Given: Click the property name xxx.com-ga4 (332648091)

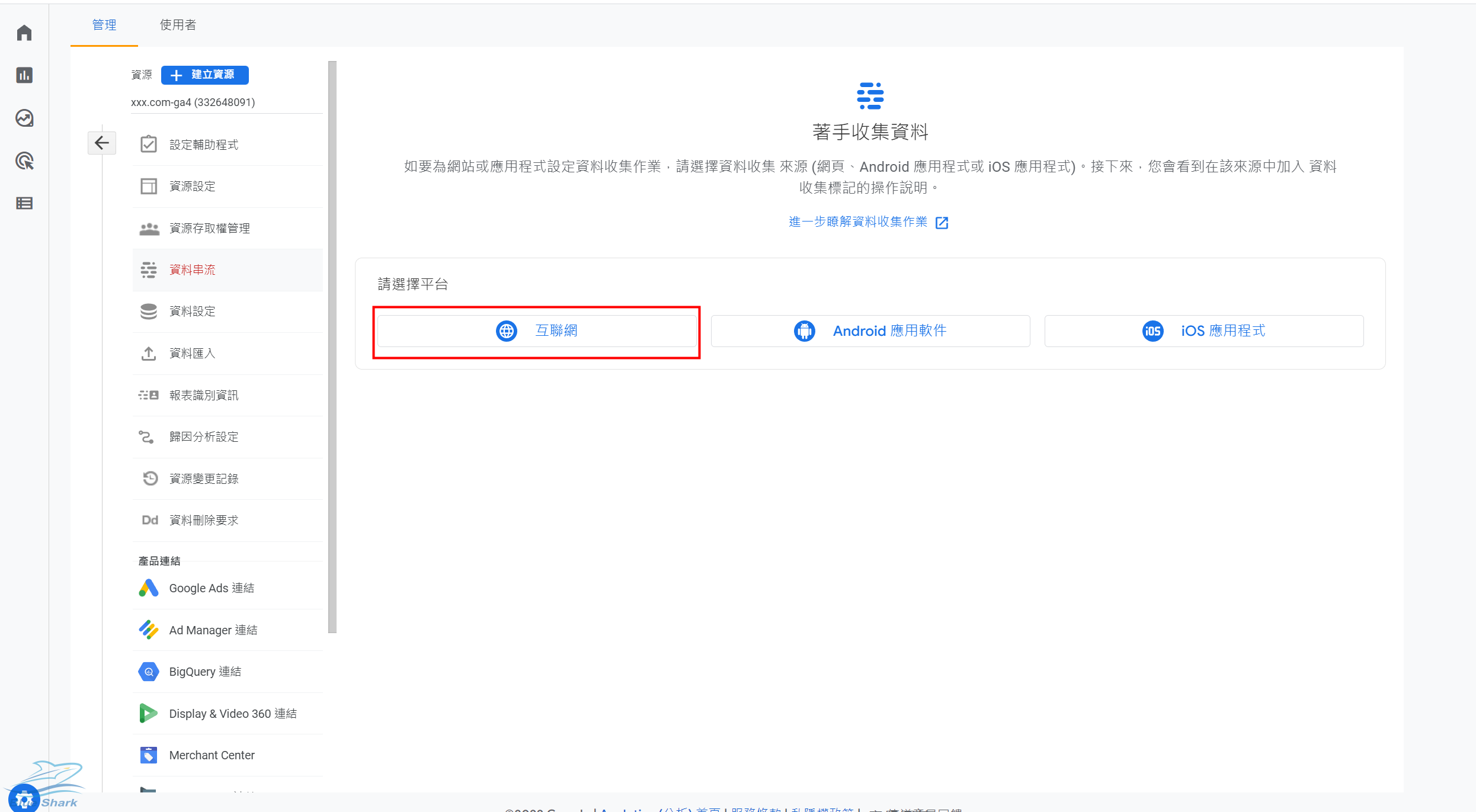Looking at the screenshot, I should pos(193,102).
